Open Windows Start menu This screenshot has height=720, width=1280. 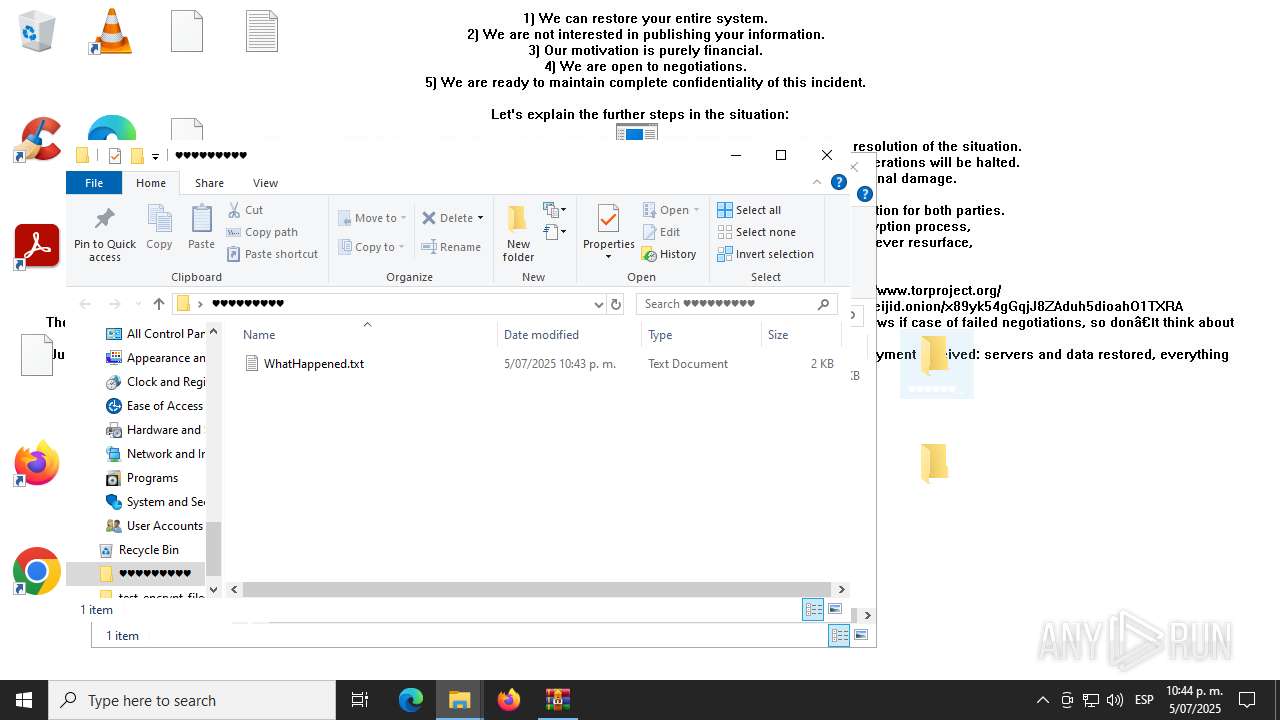pos(24,700)
